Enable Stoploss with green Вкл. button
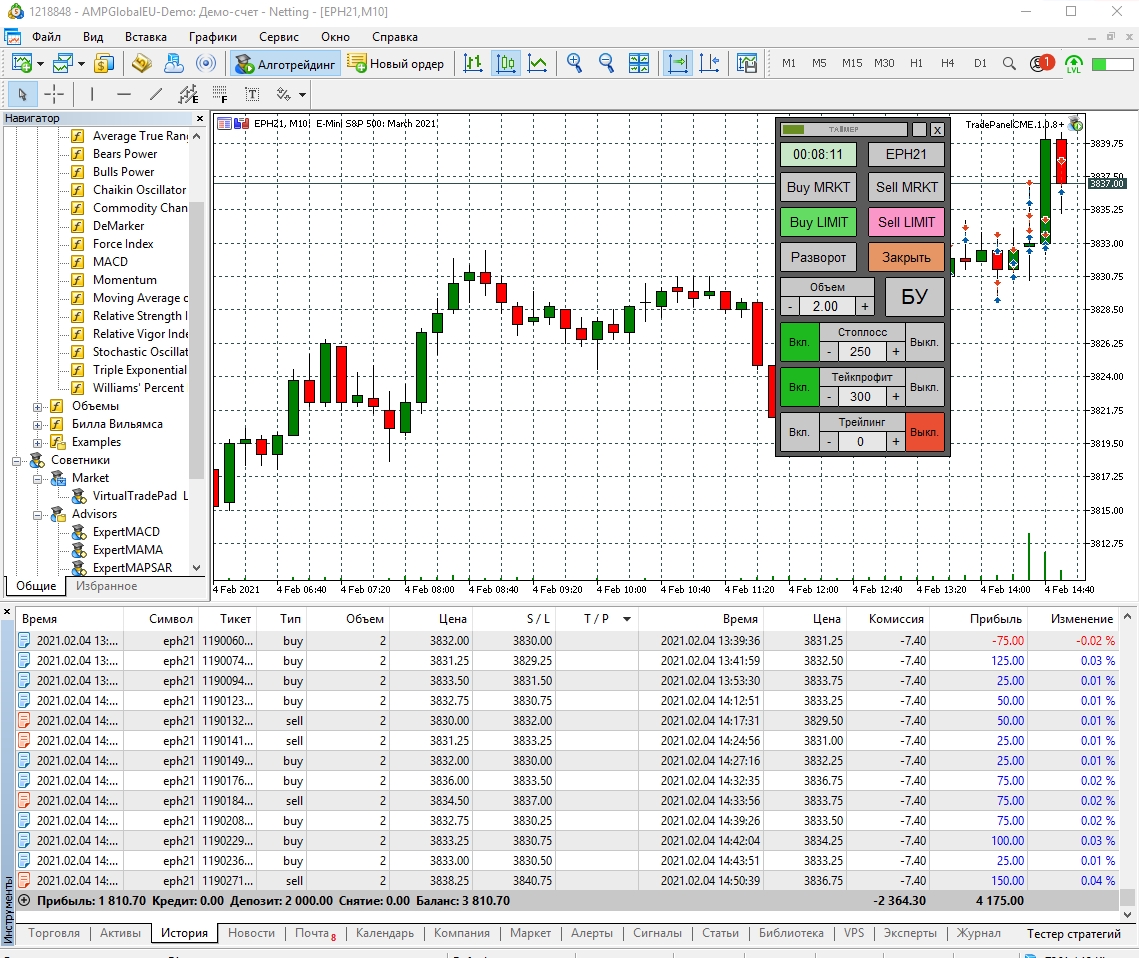Screen dimensions: 1139x958 click(799, 342)
